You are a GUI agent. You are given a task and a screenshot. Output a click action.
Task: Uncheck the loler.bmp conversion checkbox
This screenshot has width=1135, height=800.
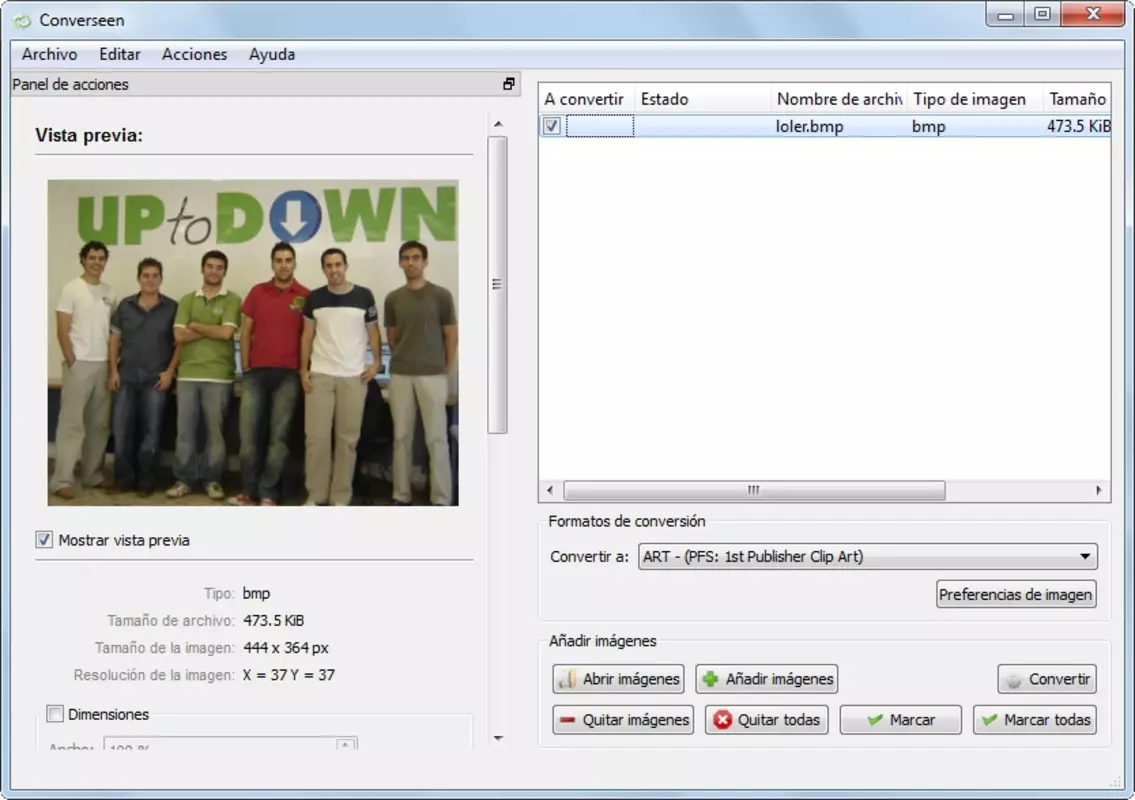(552, 126)
